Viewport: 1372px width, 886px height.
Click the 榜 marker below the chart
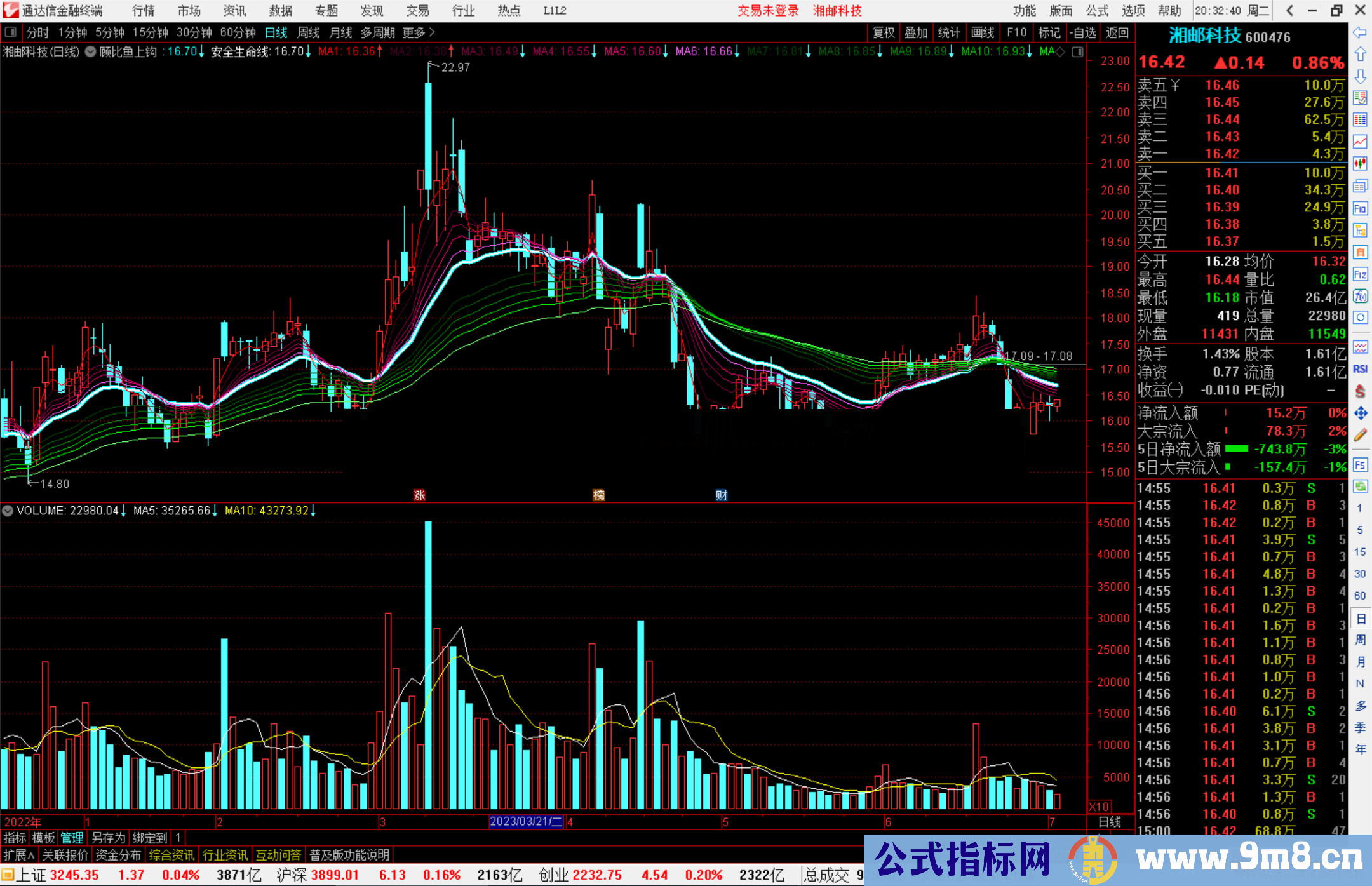tap(598, 495)
